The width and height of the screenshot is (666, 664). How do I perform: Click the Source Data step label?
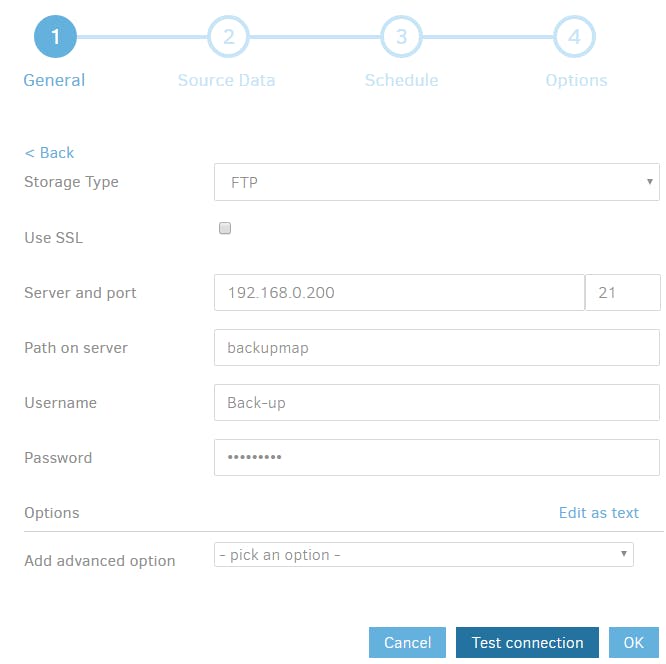(226, 80)
